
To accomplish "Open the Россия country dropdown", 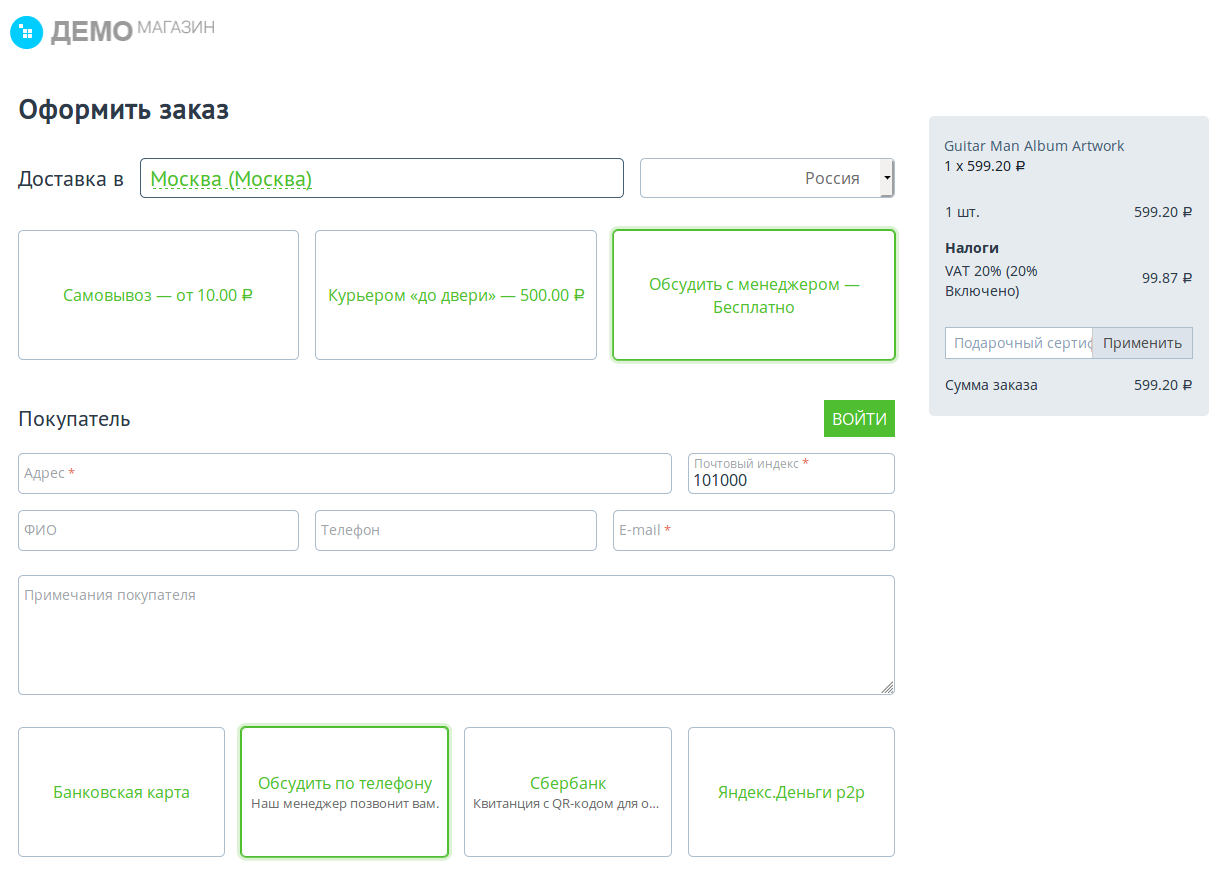I will 767,178.
